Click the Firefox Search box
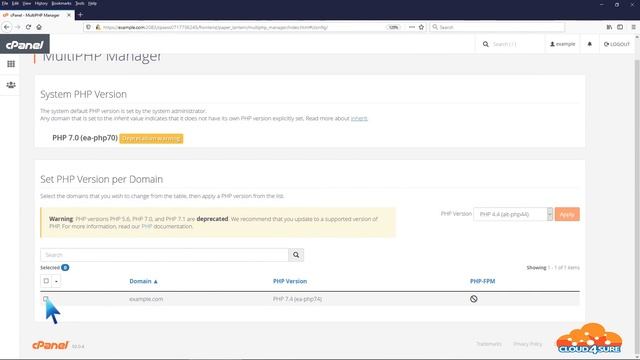The height and width of the screenshot is (360, 640). [497, 27]
